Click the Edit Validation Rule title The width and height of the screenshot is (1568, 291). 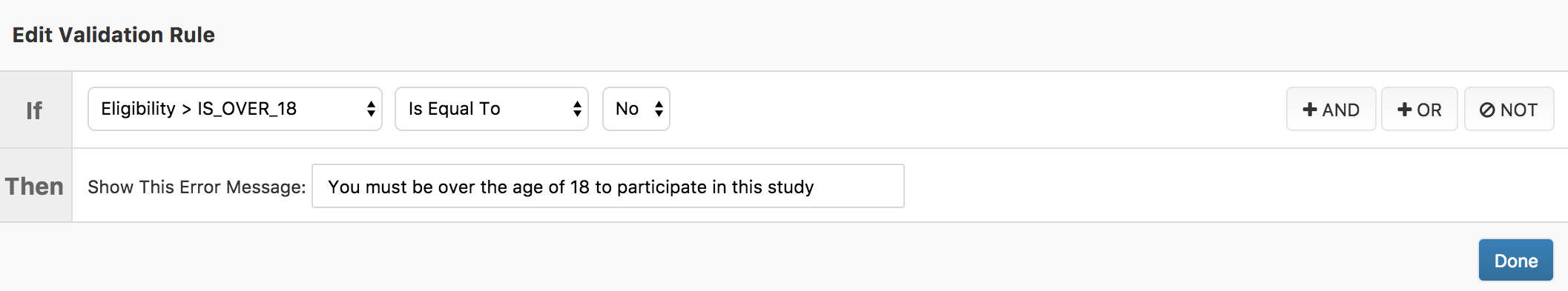click(x=113, y=35)
